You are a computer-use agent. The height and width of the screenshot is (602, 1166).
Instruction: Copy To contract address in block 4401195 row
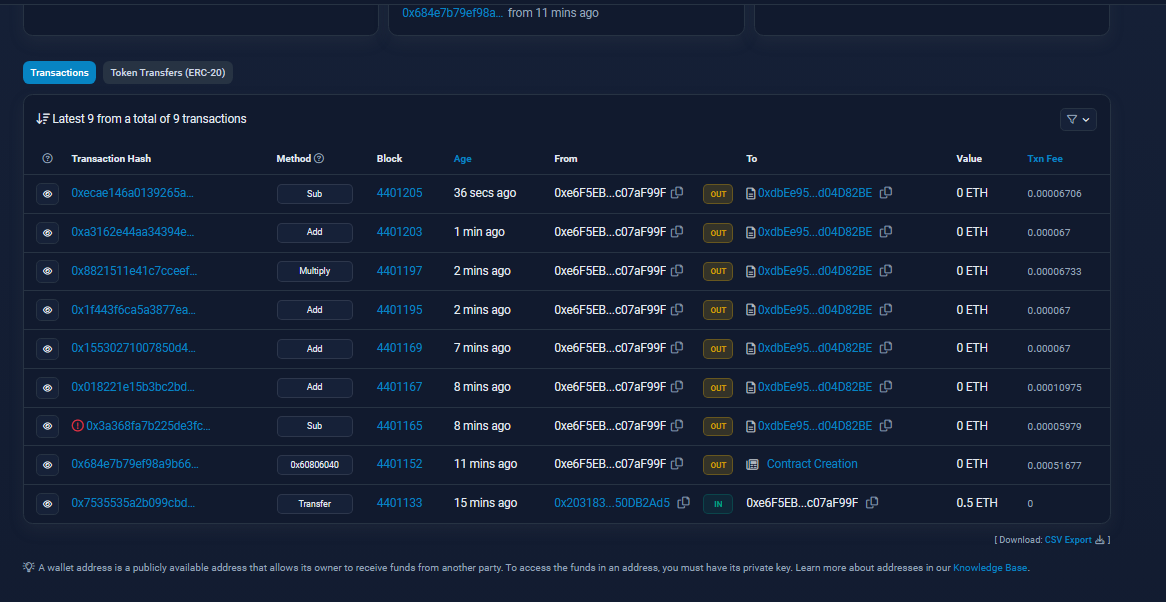tap(886, 309)
